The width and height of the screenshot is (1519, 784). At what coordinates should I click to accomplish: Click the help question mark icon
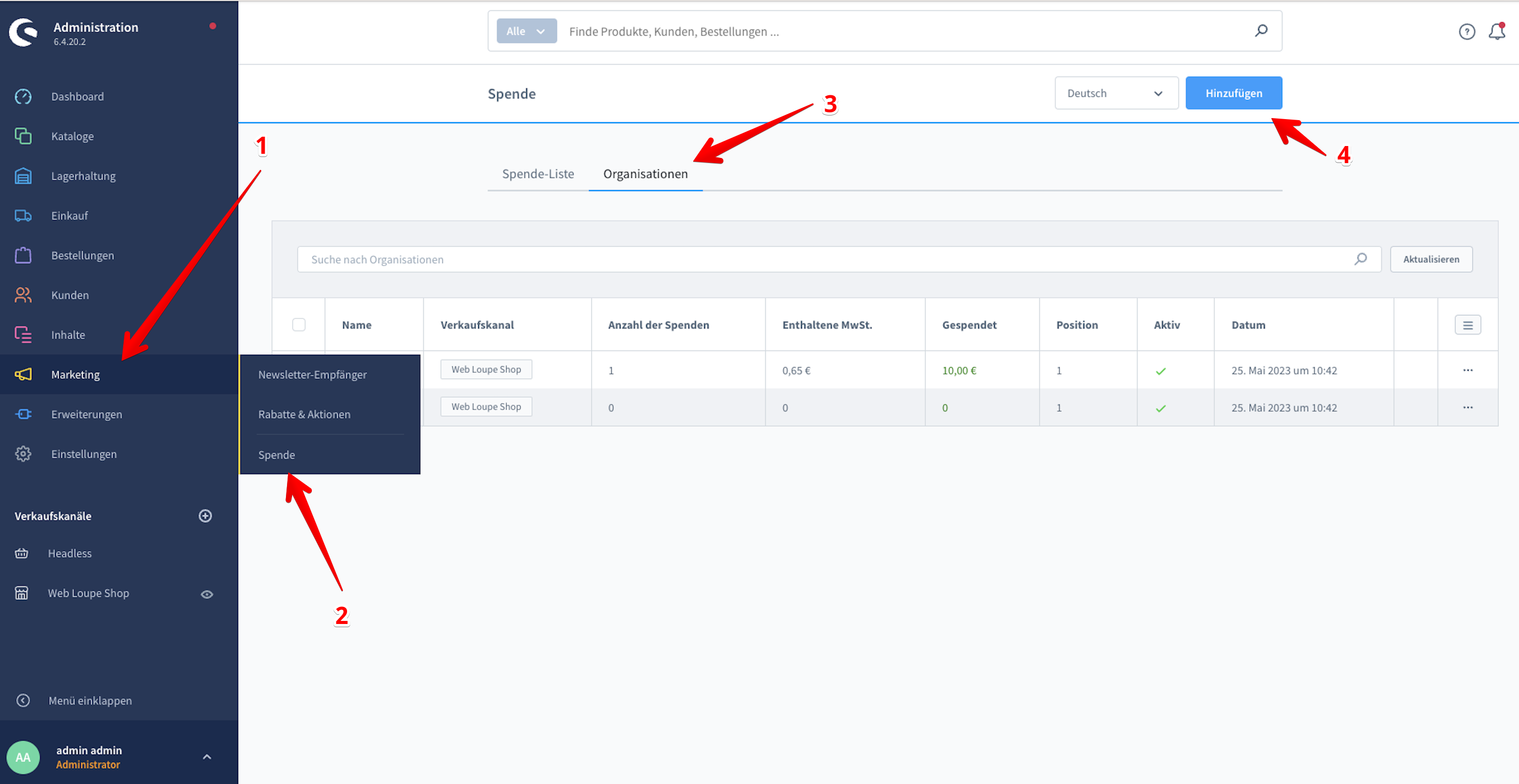pos(1467,31)
